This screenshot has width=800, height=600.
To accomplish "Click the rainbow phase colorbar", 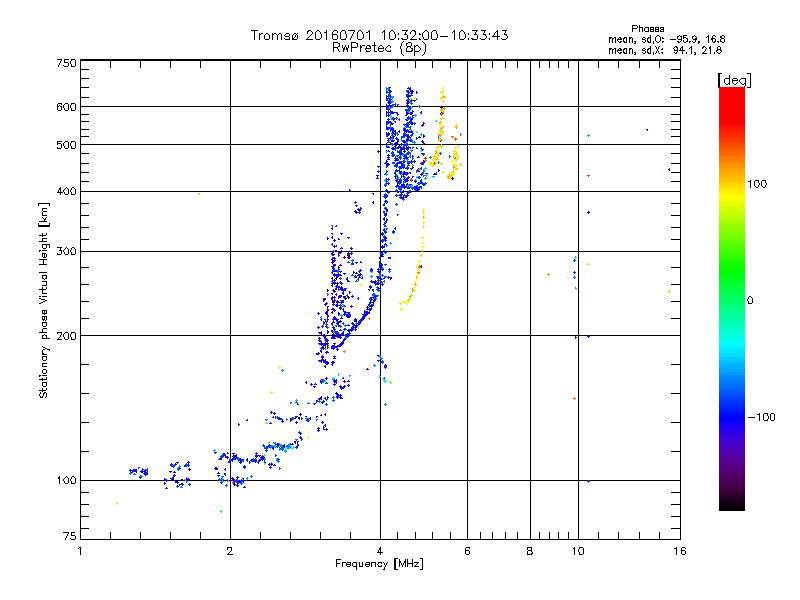I will [732, 298].
